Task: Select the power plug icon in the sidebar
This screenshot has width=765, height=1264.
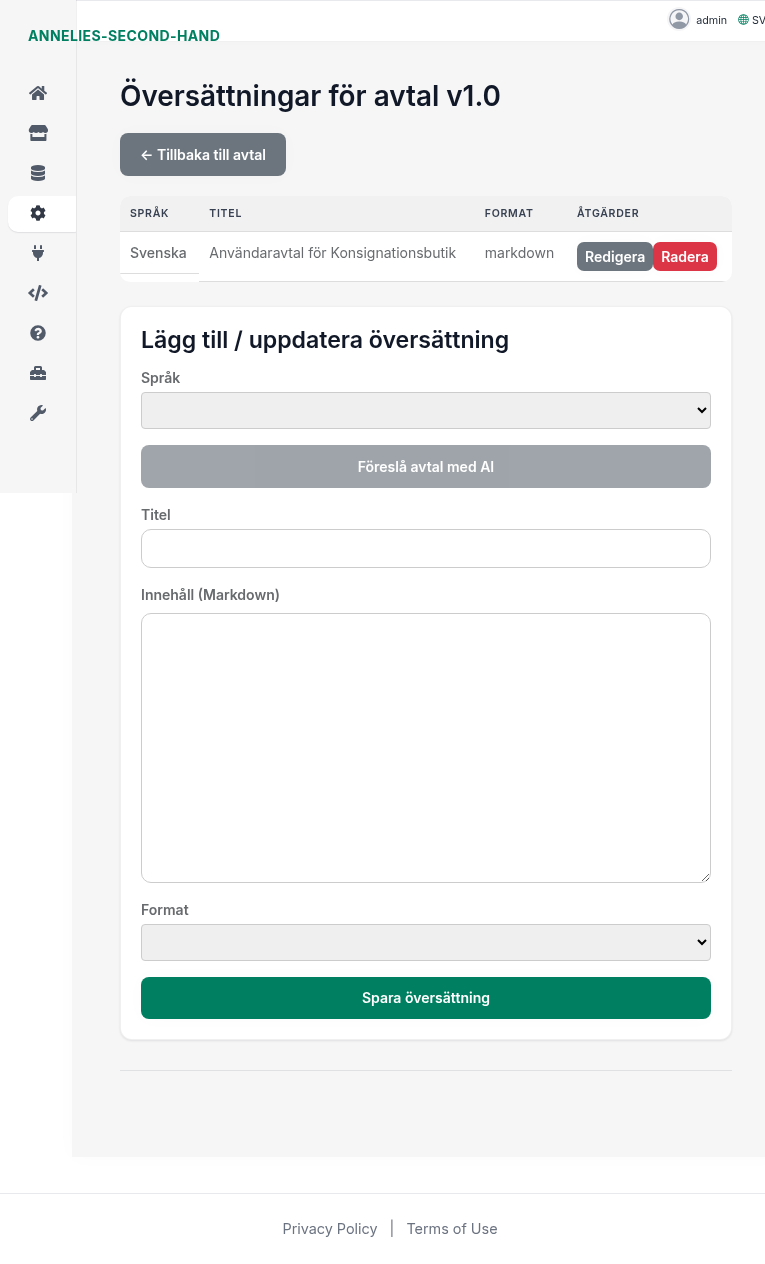Action: 37,253
